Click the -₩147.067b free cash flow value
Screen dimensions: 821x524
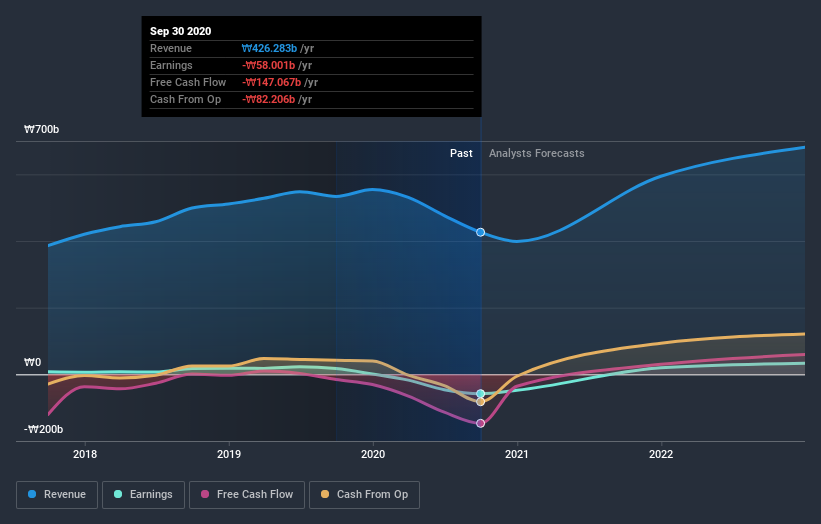271,82
